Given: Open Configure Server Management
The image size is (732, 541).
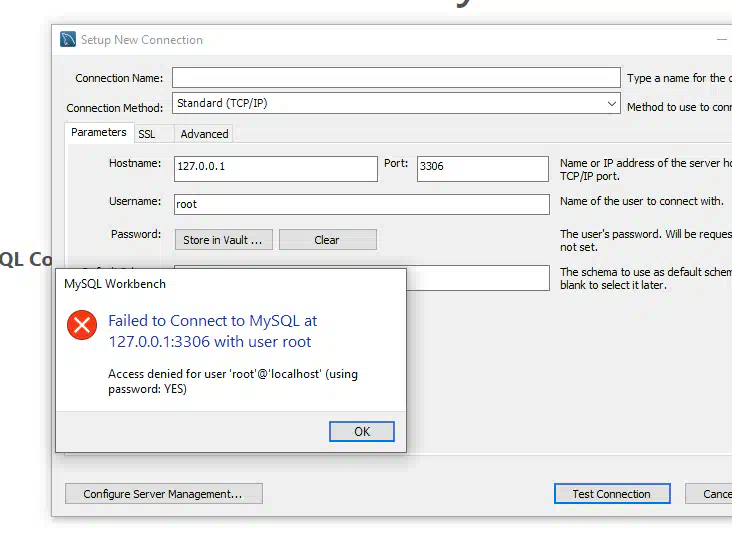Looking at the screenshot, I should (x=163, y=494).
